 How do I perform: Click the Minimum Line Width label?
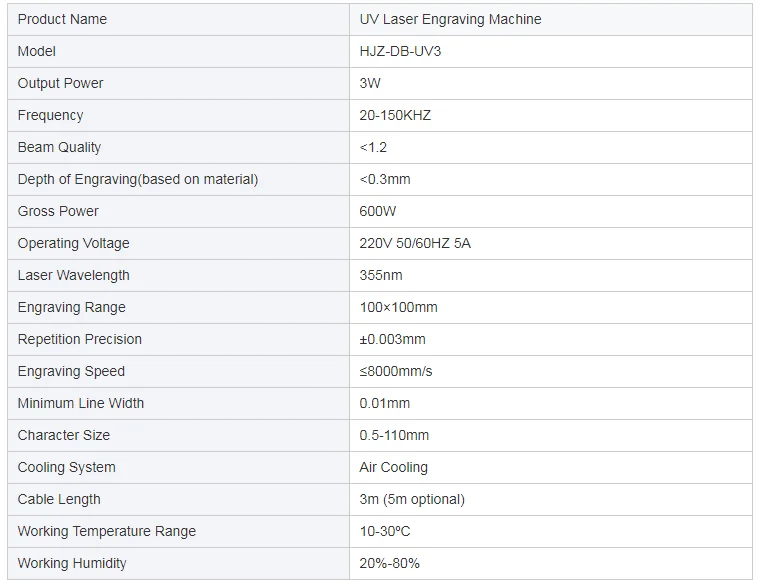point(81,403)
